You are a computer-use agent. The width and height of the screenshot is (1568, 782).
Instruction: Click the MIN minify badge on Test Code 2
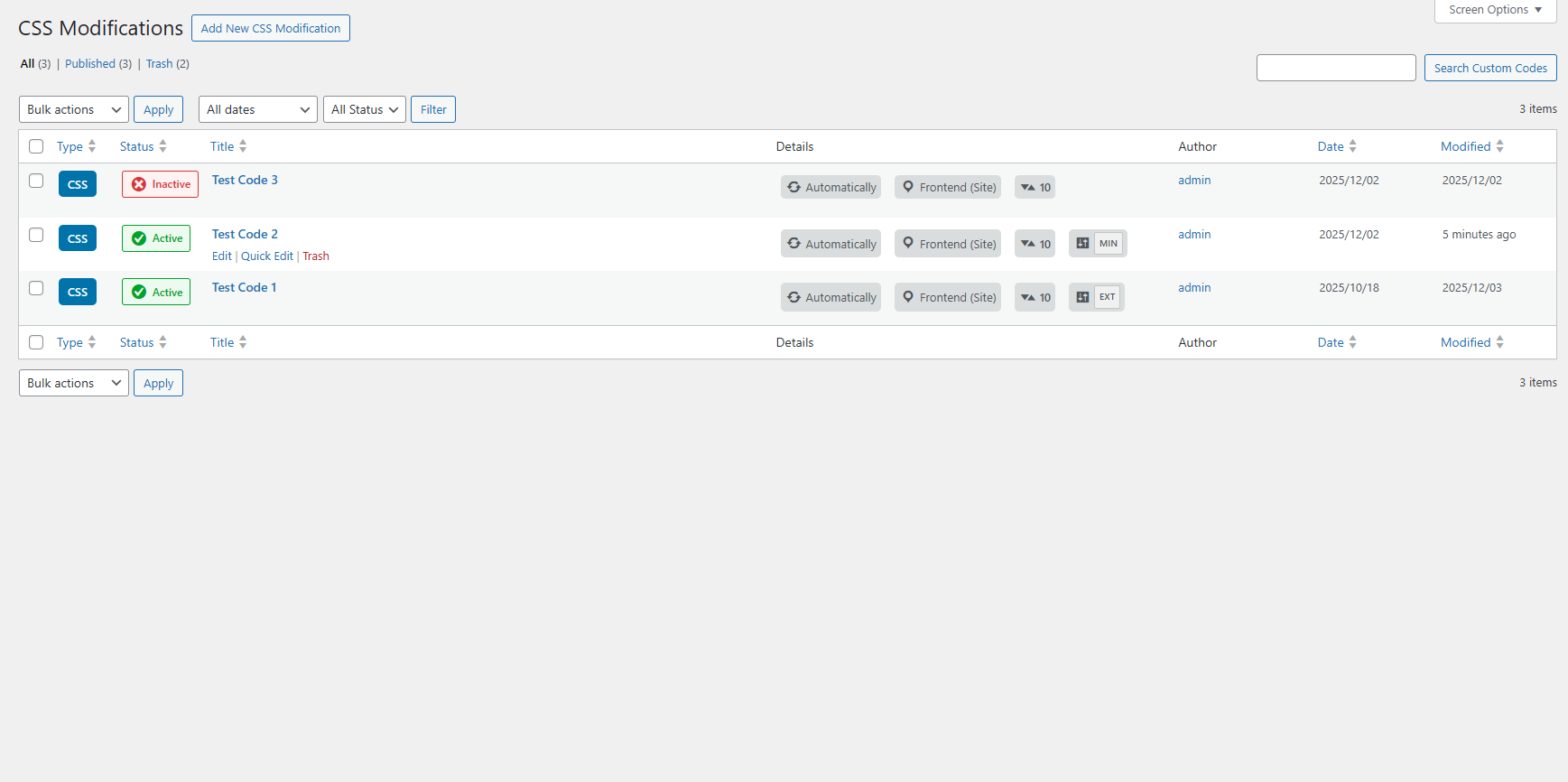(x=1098, y=243)
